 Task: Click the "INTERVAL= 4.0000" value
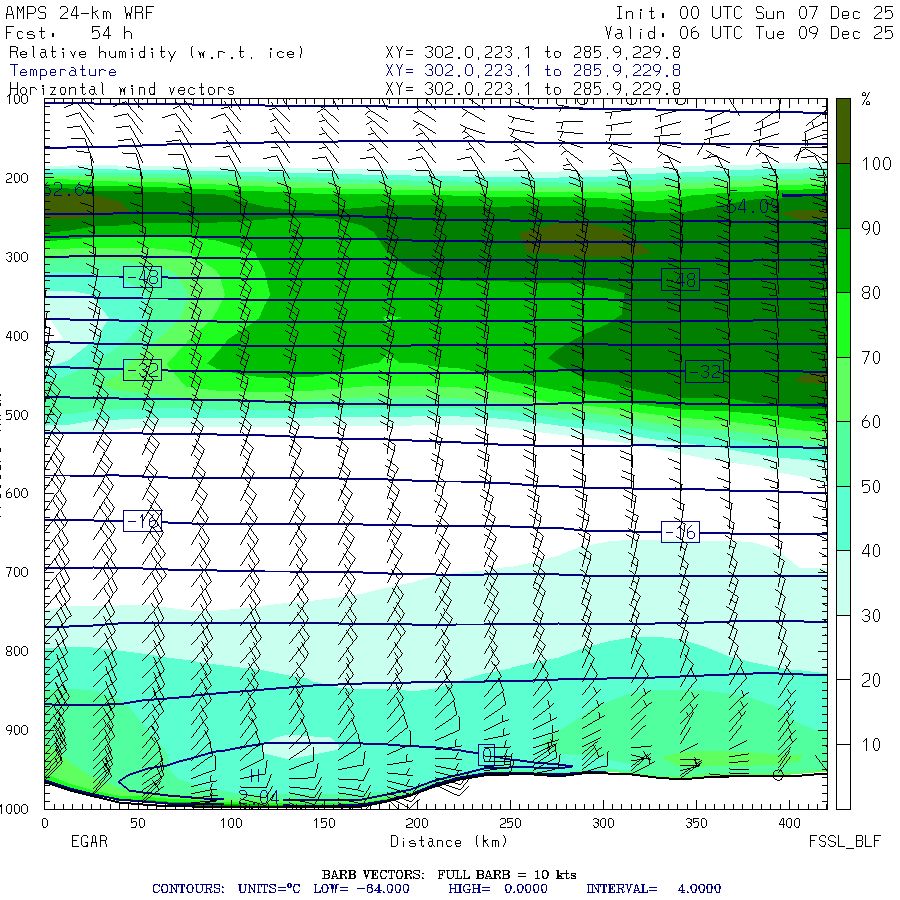coord(653,889)
